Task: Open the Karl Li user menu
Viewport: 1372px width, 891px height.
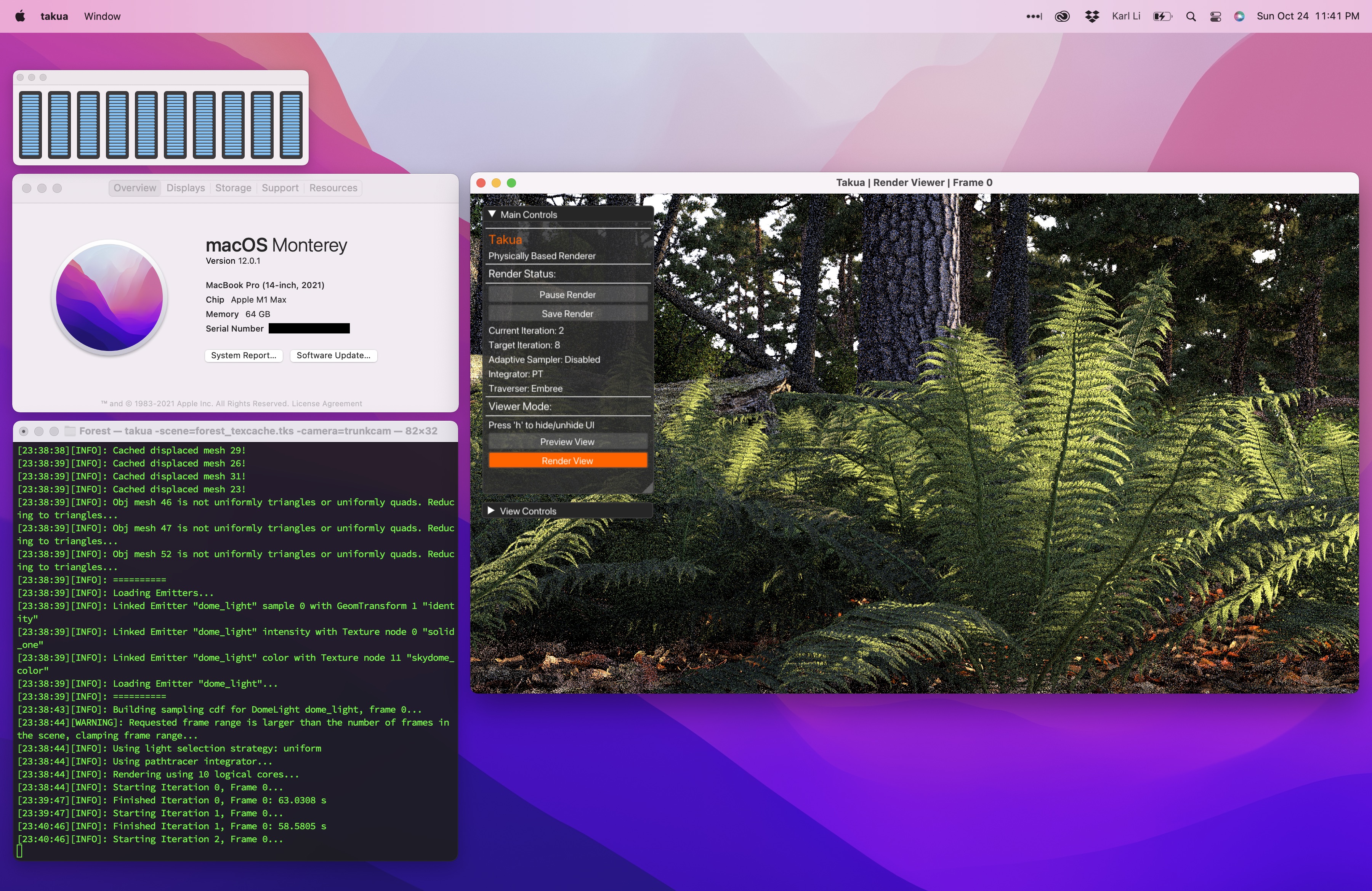Action: tap(1126, 16)
